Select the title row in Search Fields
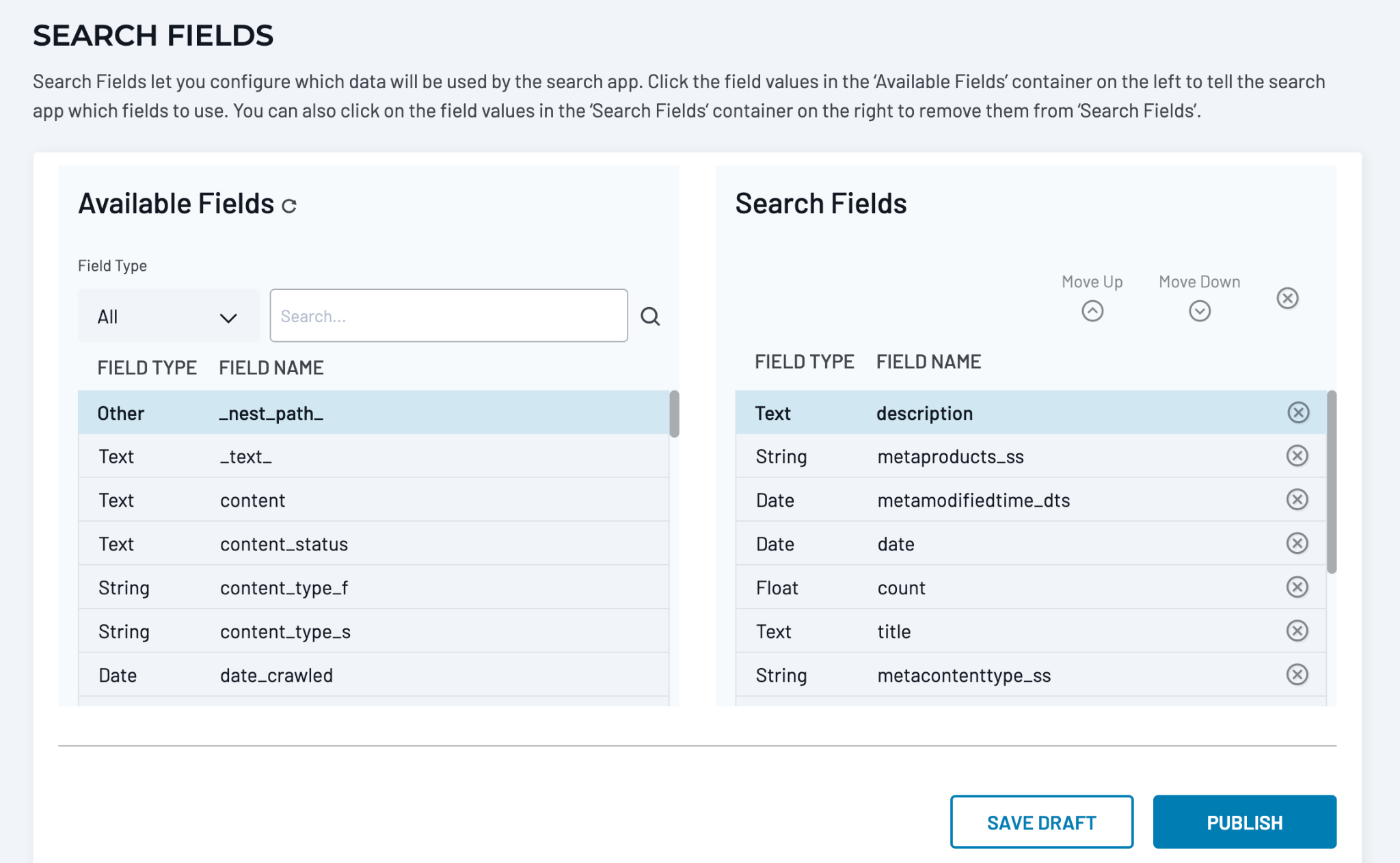Viewport: 1400px width, 863px height. tap(1031, 631)
